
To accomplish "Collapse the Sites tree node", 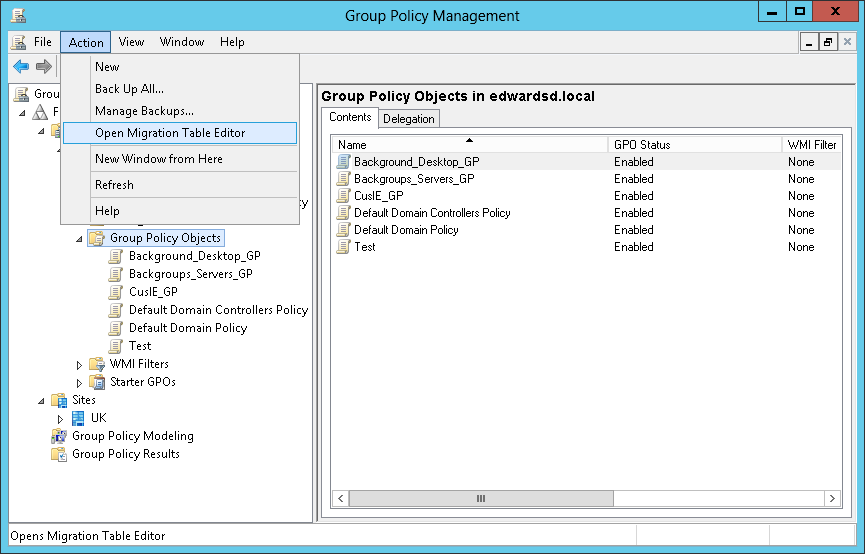I will click(x=41, y=400).
